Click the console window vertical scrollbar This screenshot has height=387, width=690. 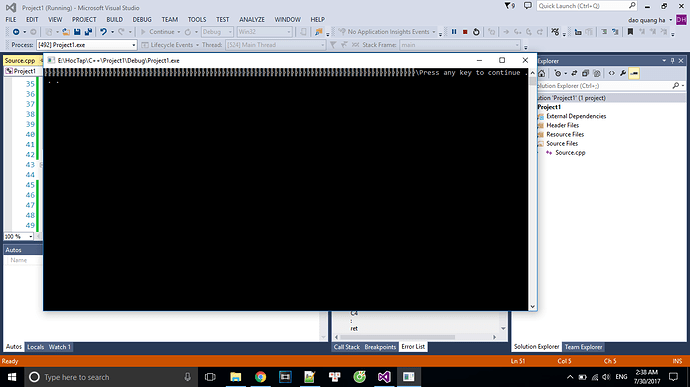[532, 190]
